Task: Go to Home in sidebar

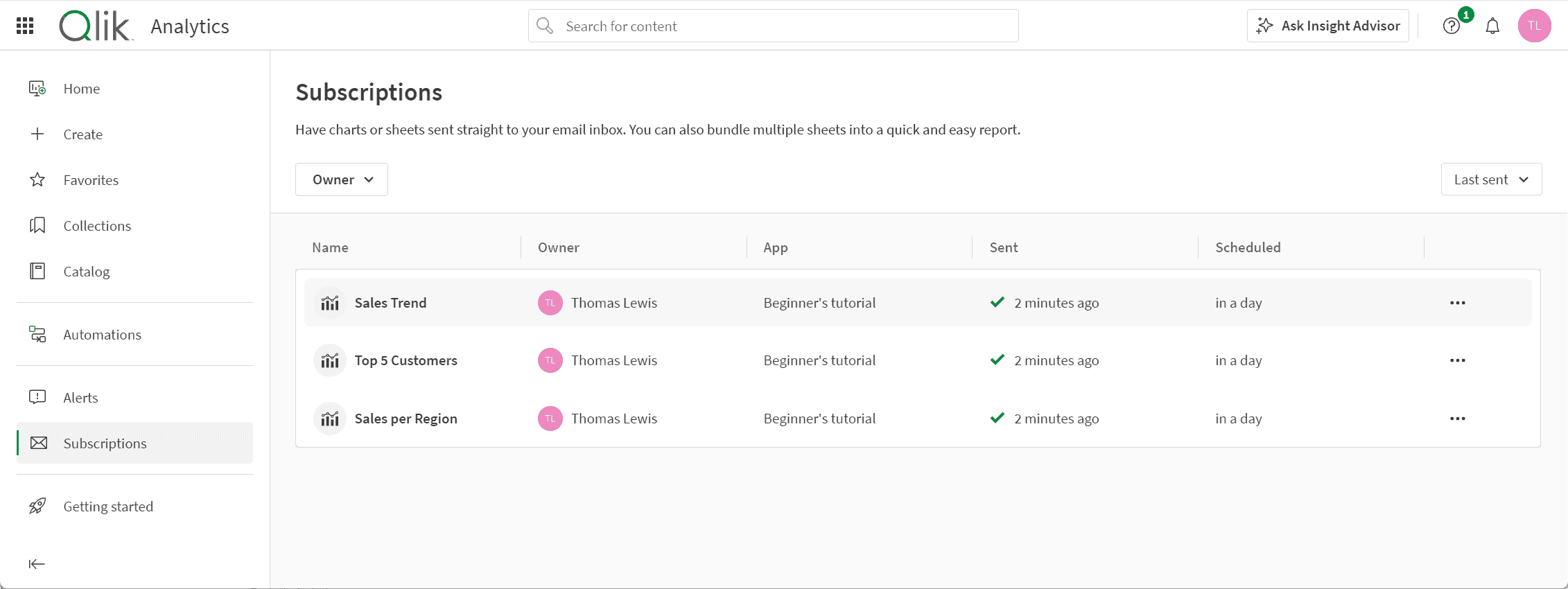Action: 81,89
